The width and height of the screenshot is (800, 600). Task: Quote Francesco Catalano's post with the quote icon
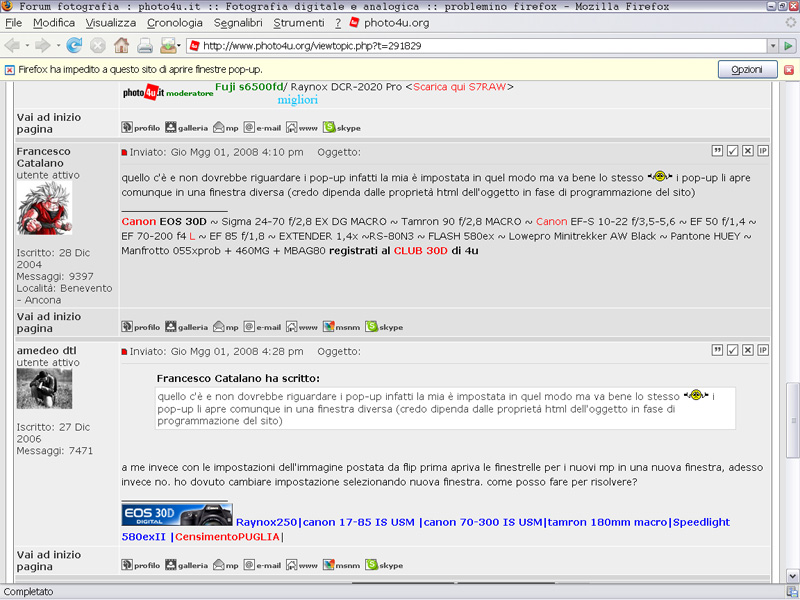717,151
